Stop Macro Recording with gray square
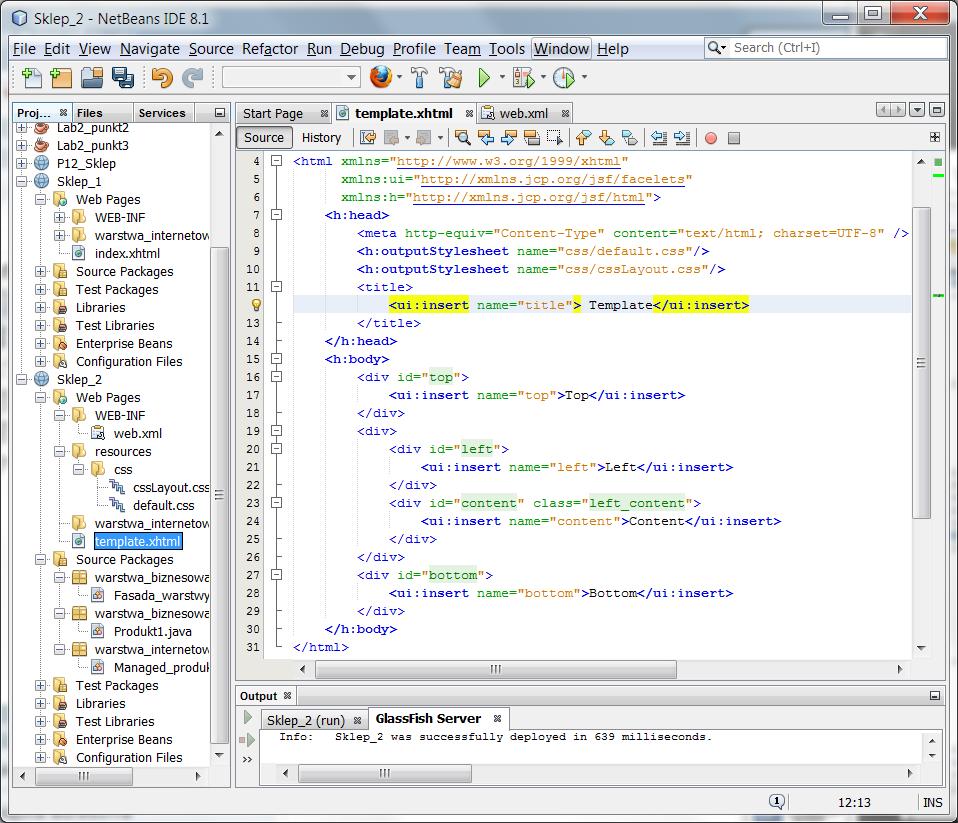Image resolution: width=958 pixels, height=823 pixels. pos(734,139)
